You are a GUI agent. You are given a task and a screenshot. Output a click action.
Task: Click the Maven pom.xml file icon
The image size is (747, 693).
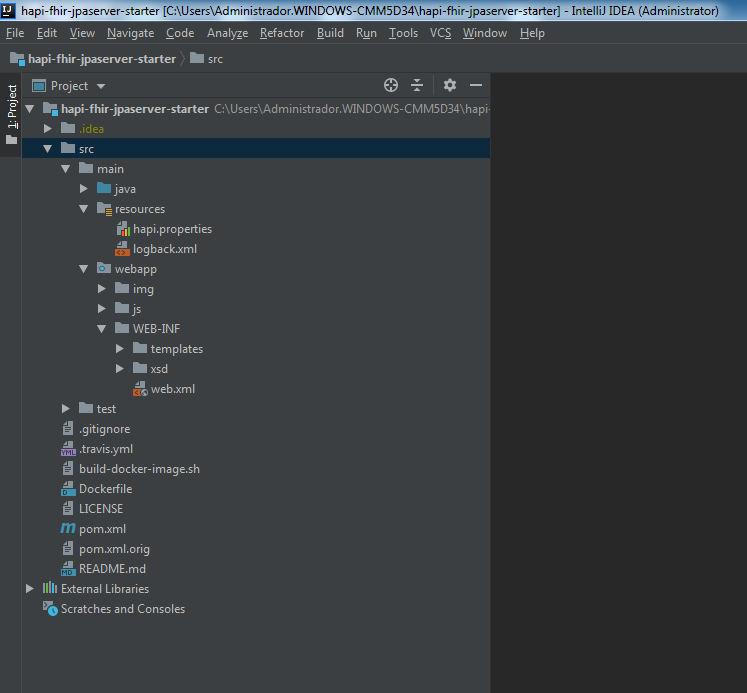(x=68, y=529)
